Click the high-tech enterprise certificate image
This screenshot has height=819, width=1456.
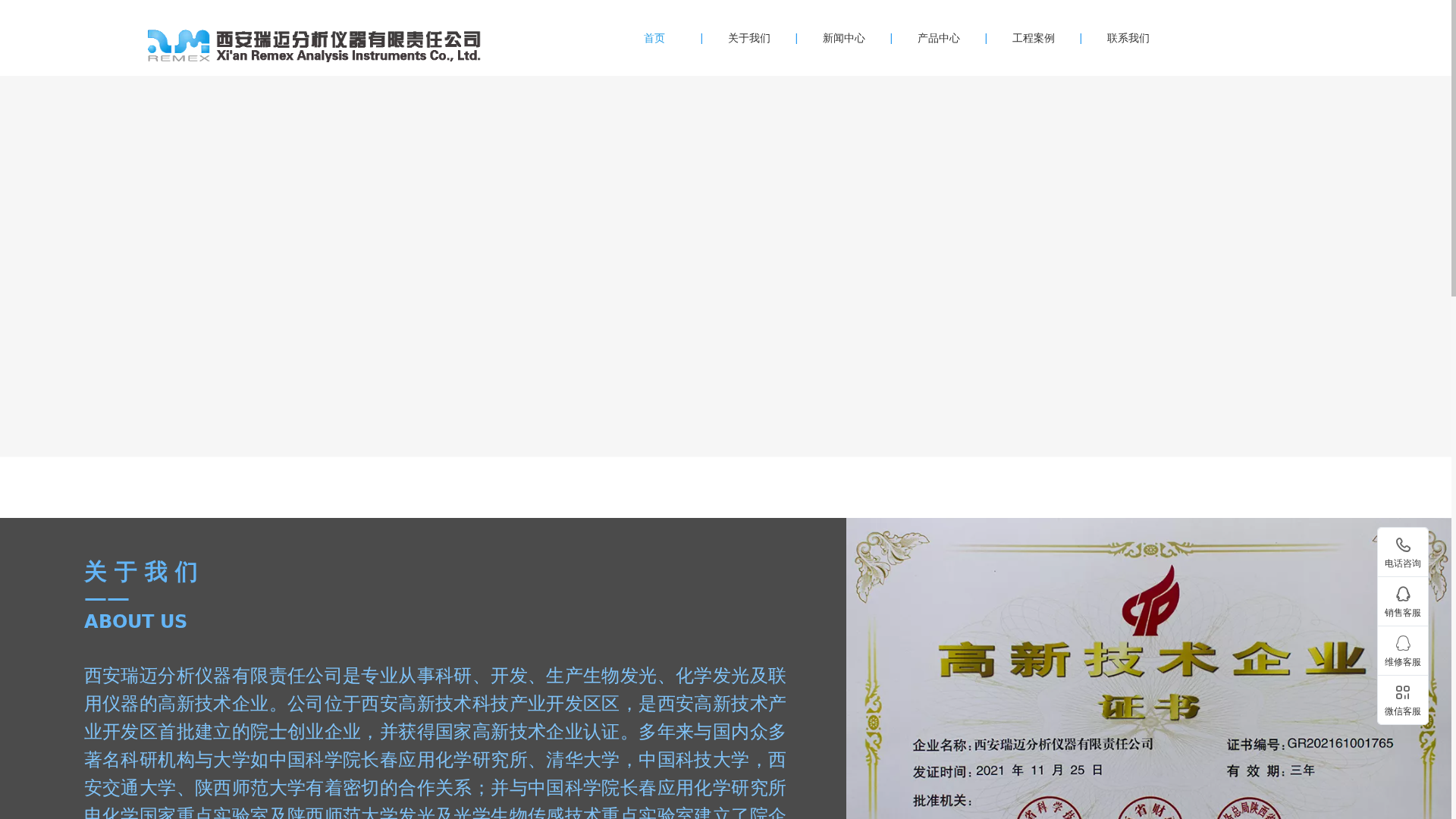pos(1148,668)
